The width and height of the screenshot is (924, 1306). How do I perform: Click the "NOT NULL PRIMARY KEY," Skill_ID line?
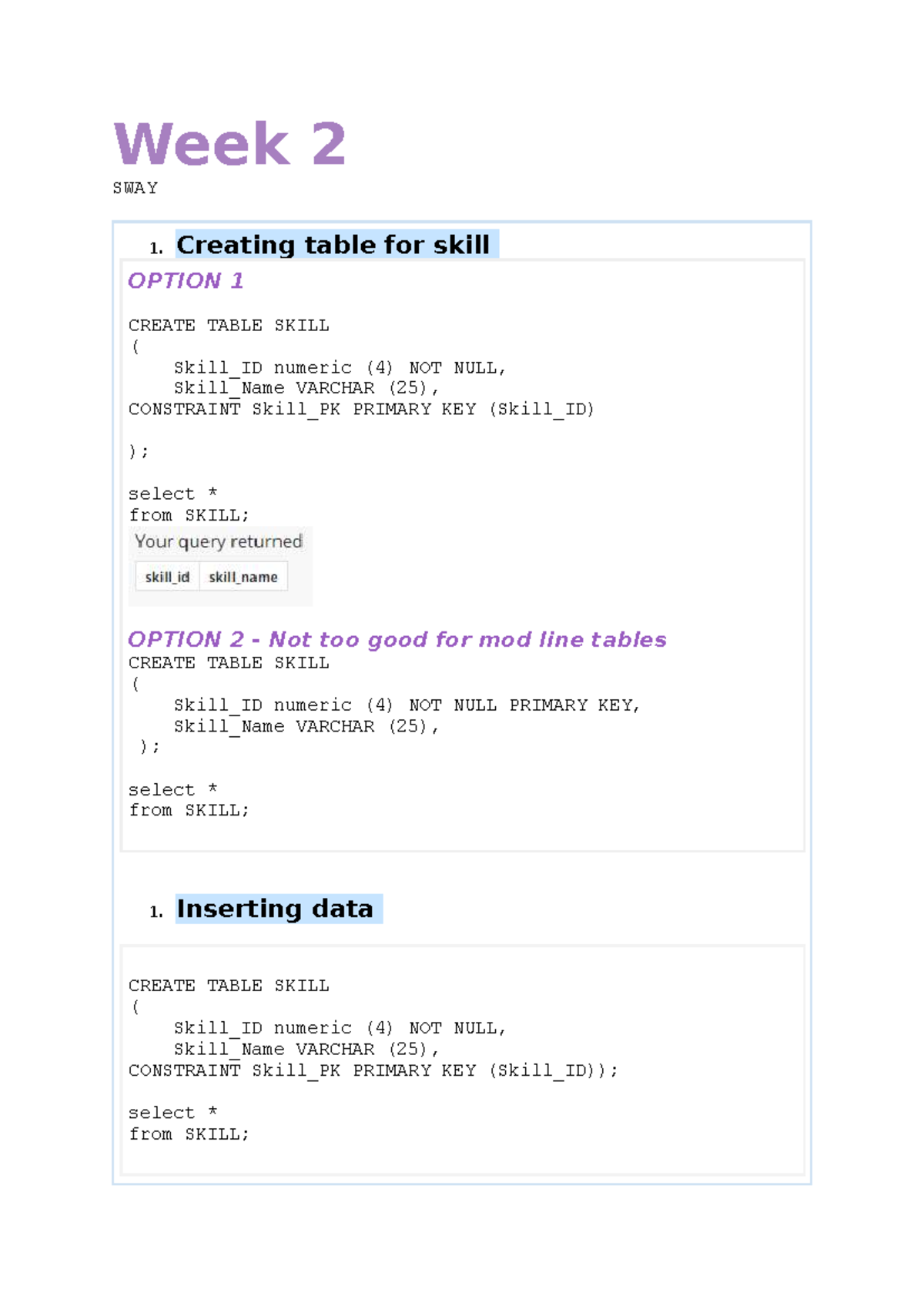click(407, 705)
